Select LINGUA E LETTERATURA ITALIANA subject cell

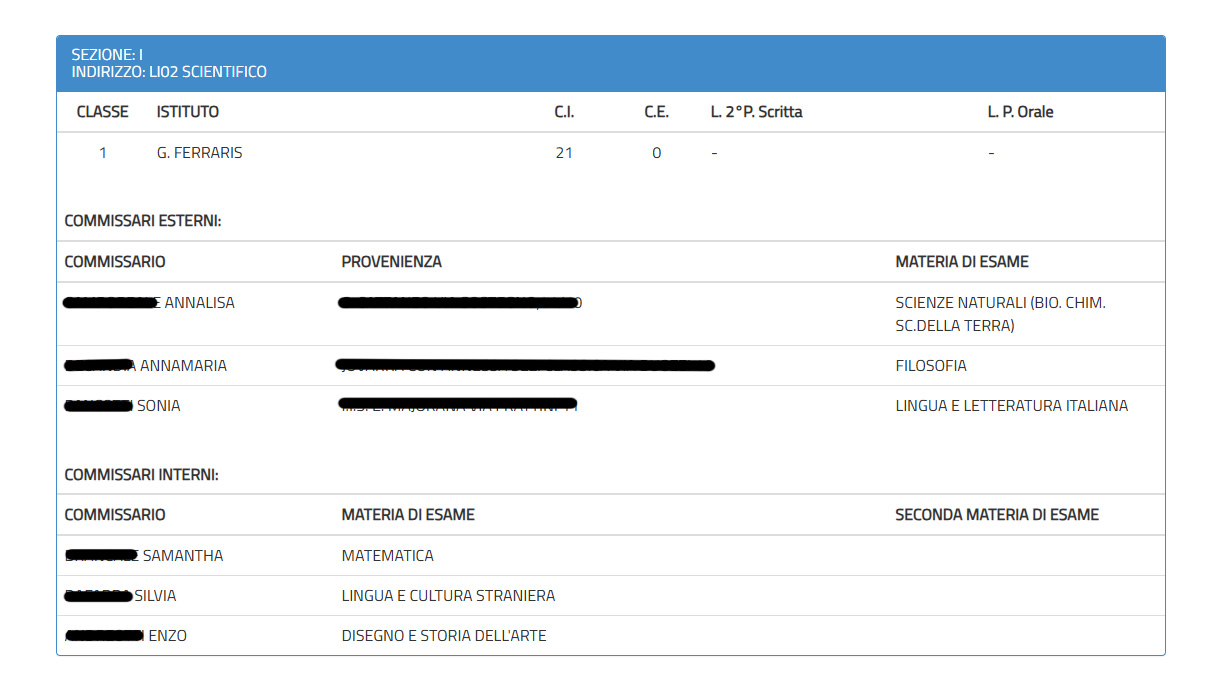click(x=1011, y=406)
